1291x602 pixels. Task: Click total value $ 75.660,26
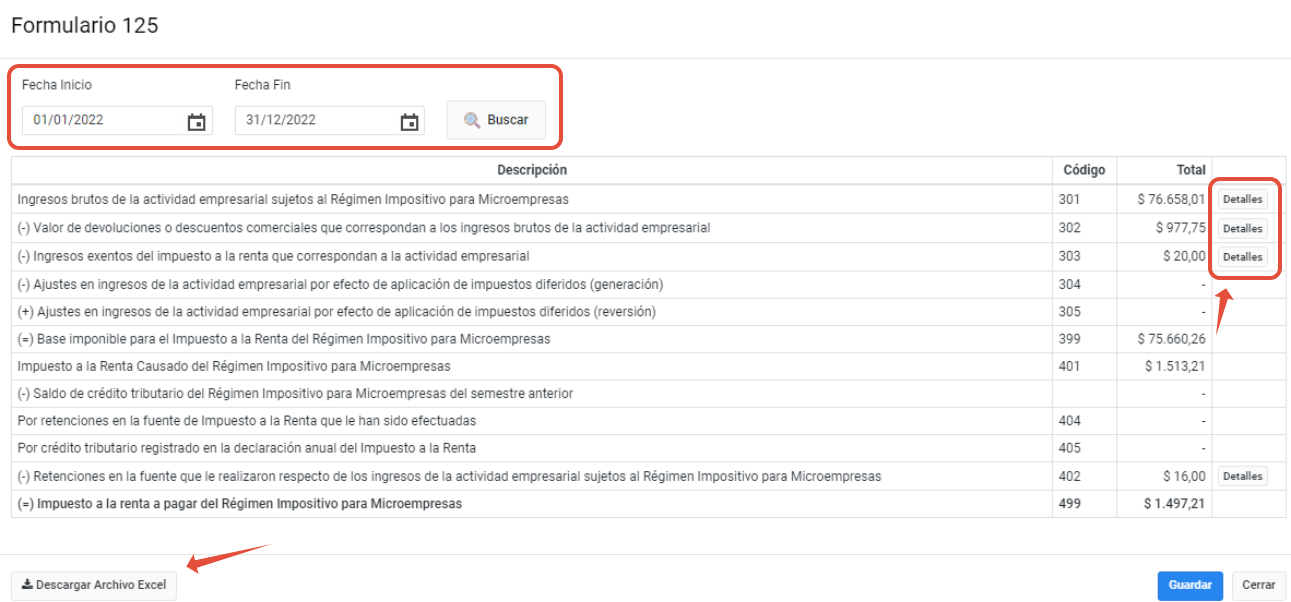1171,339
